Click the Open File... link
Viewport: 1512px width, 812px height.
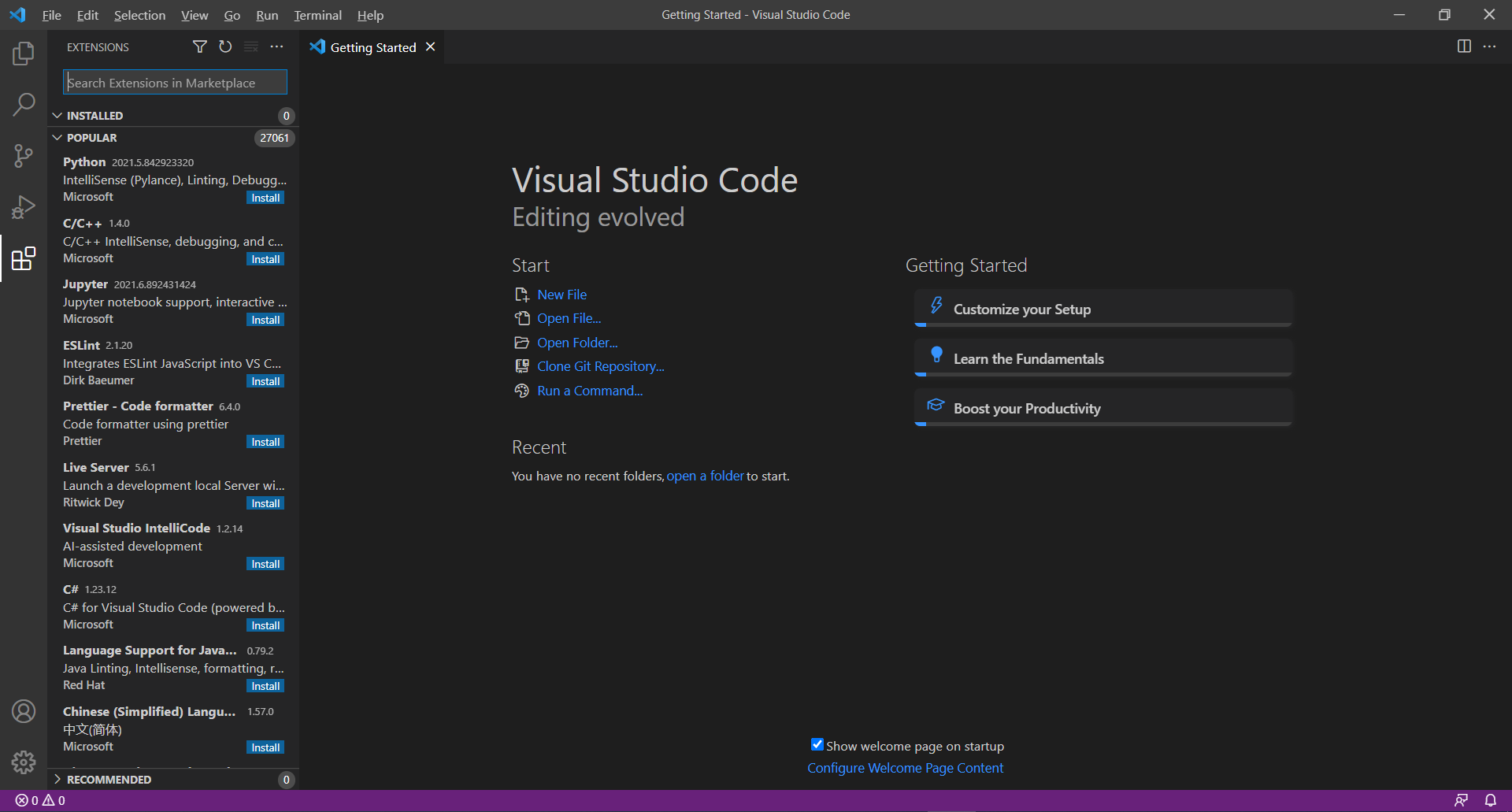[x=569, y=318]
